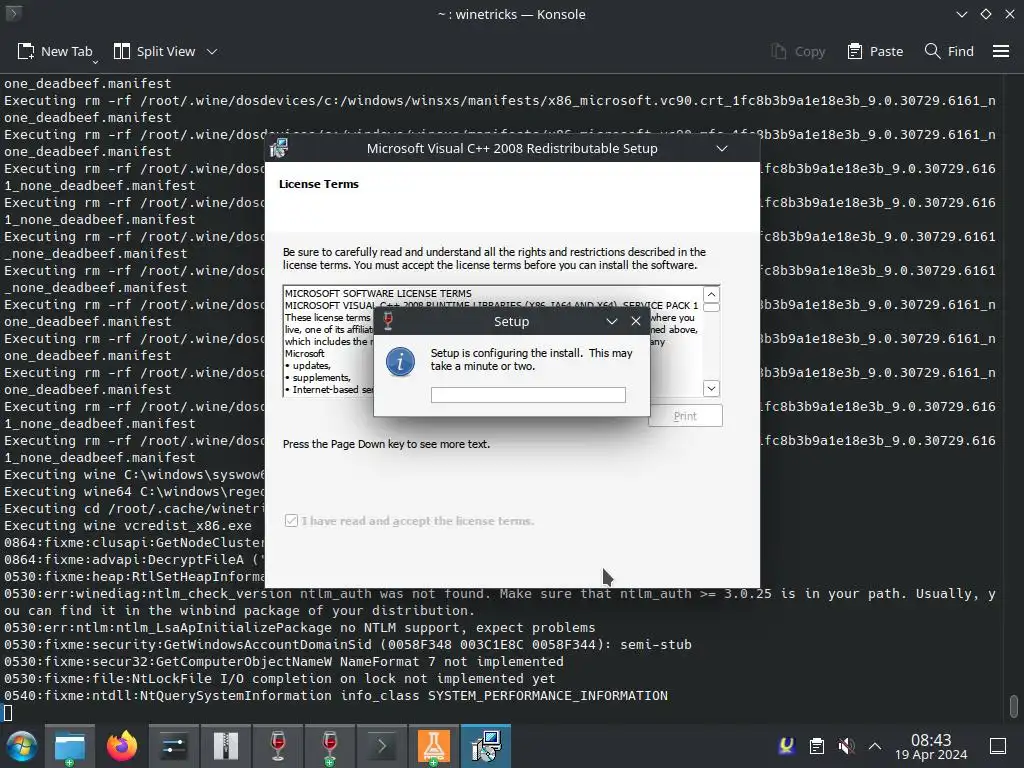Click the wine glass icon in Setup dialog title

[x=388, y=321]
